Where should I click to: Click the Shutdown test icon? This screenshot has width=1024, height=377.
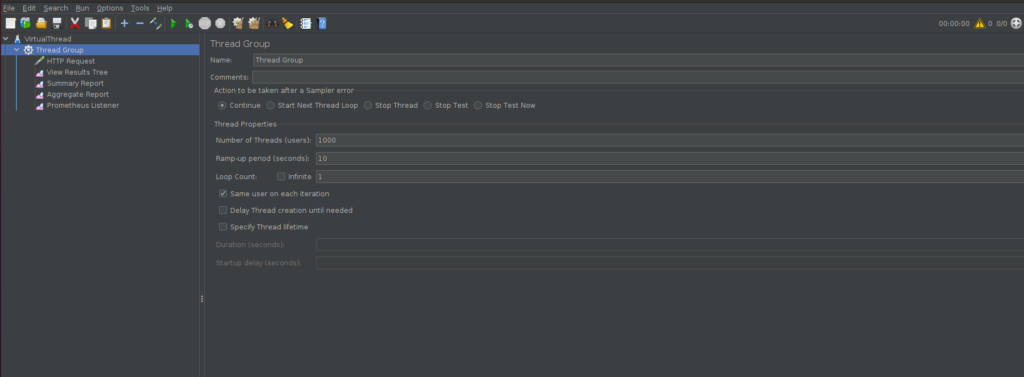click(x=220, y=24)
